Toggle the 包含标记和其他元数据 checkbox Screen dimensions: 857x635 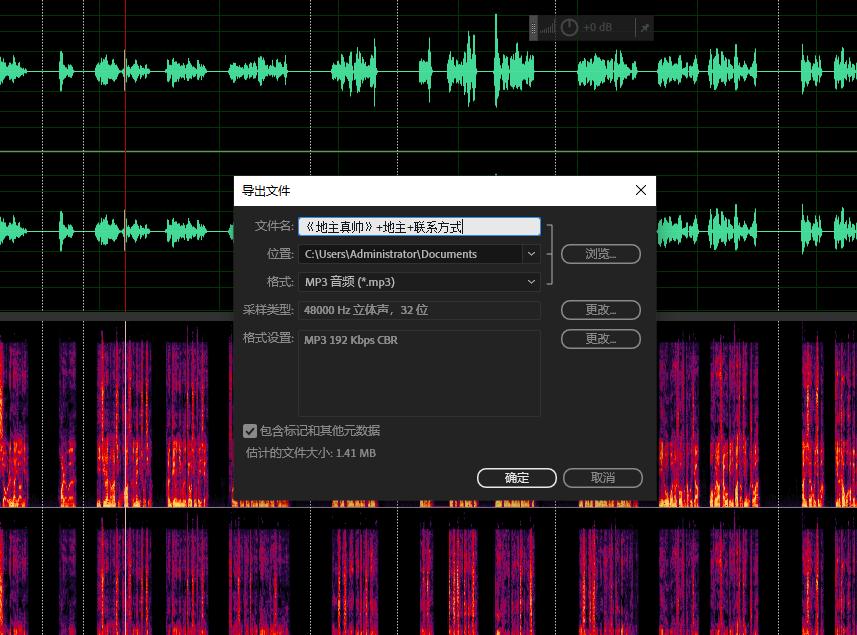(x=250, y=431)
